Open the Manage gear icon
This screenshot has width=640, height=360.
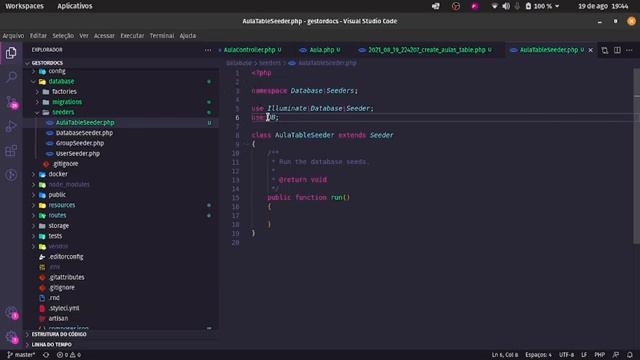(x=11, y=337)
